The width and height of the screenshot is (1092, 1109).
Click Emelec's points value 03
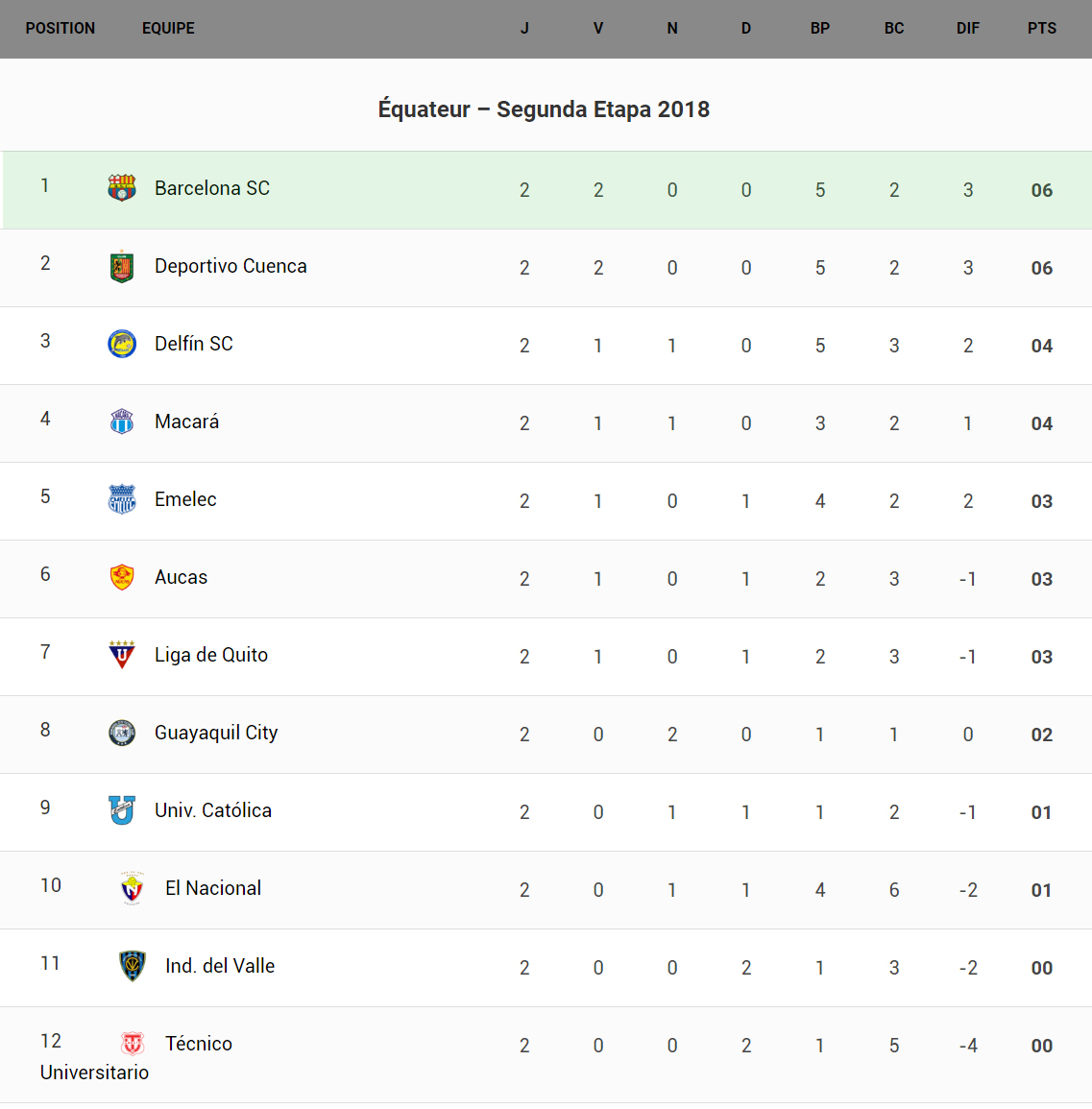pyautogui.click(x=1042, y=501)
